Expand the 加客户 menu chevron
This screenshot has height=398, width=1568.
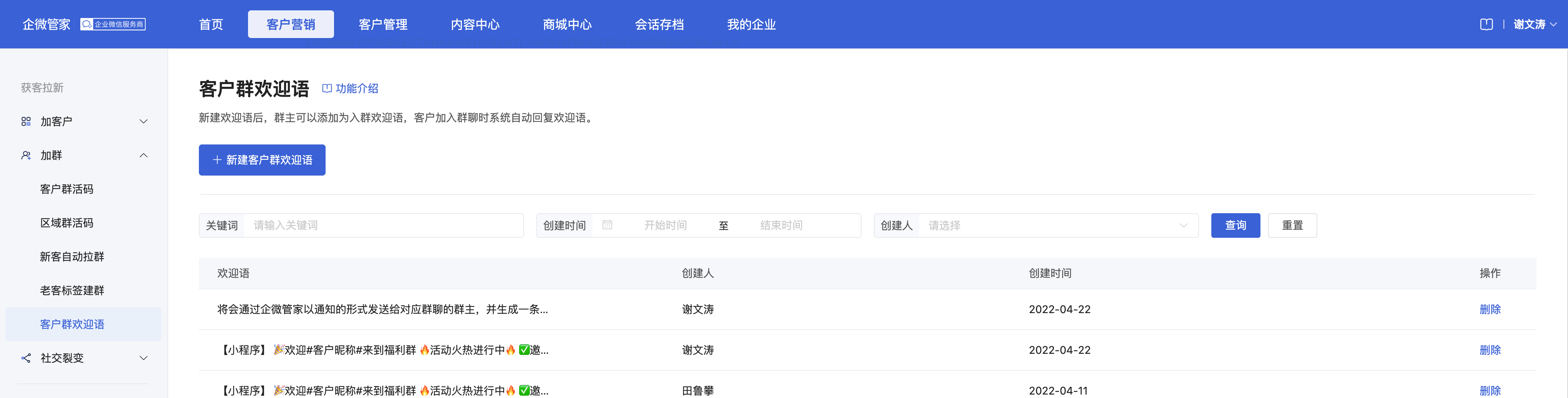tap(144, 121)
